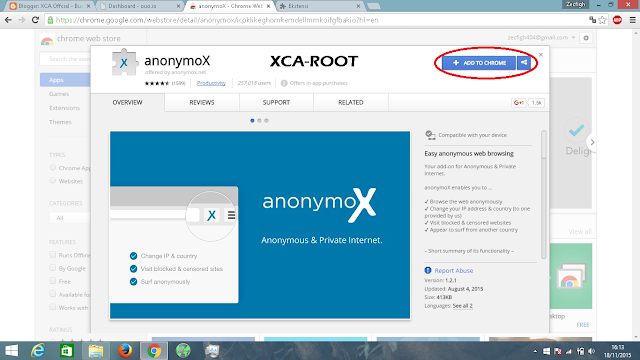
Task: Switch to Chrome in the taskbar
Action: (154, 351)
